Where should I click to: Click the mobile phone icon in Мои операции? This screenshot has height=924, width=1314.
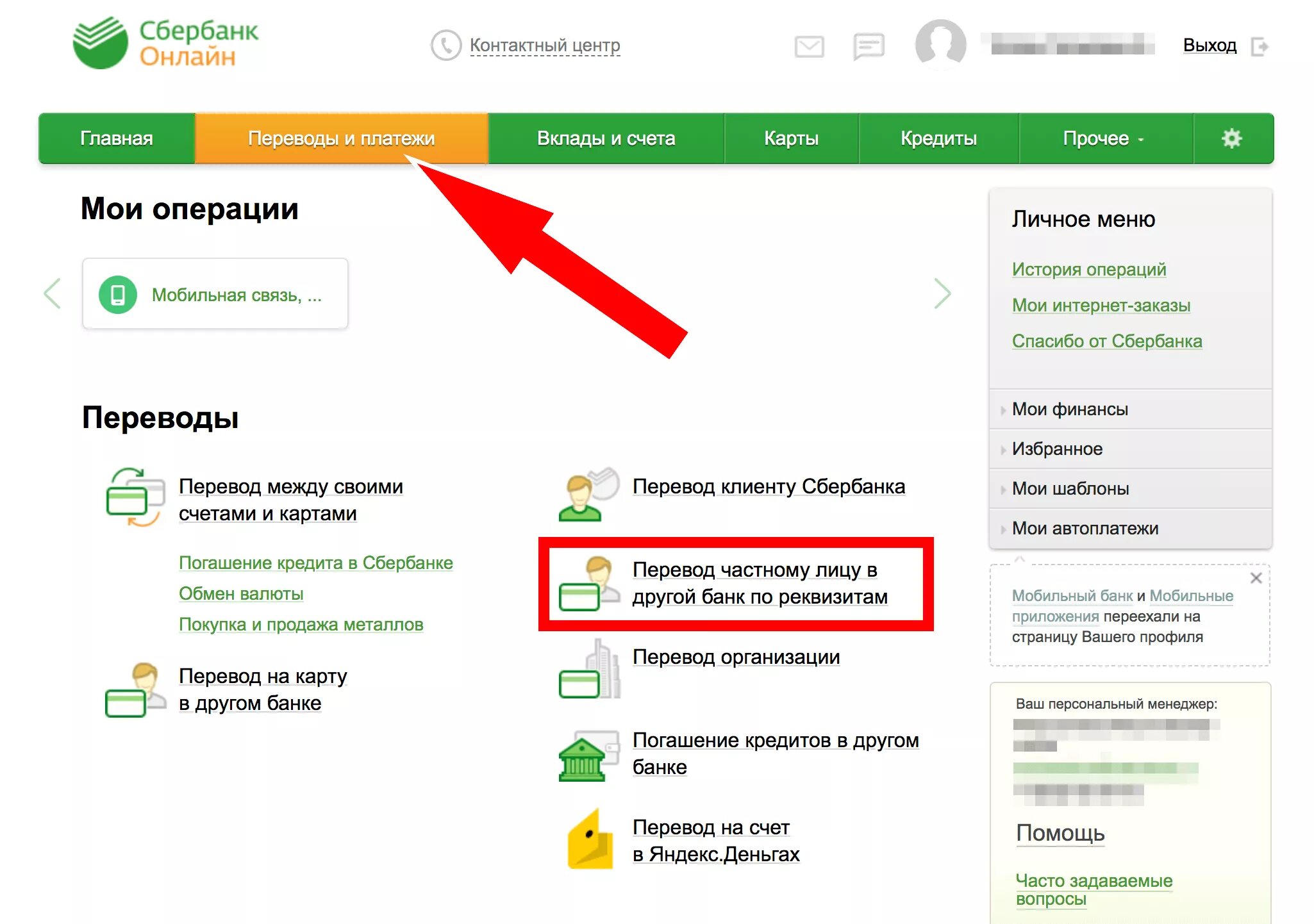click(118, 295)
